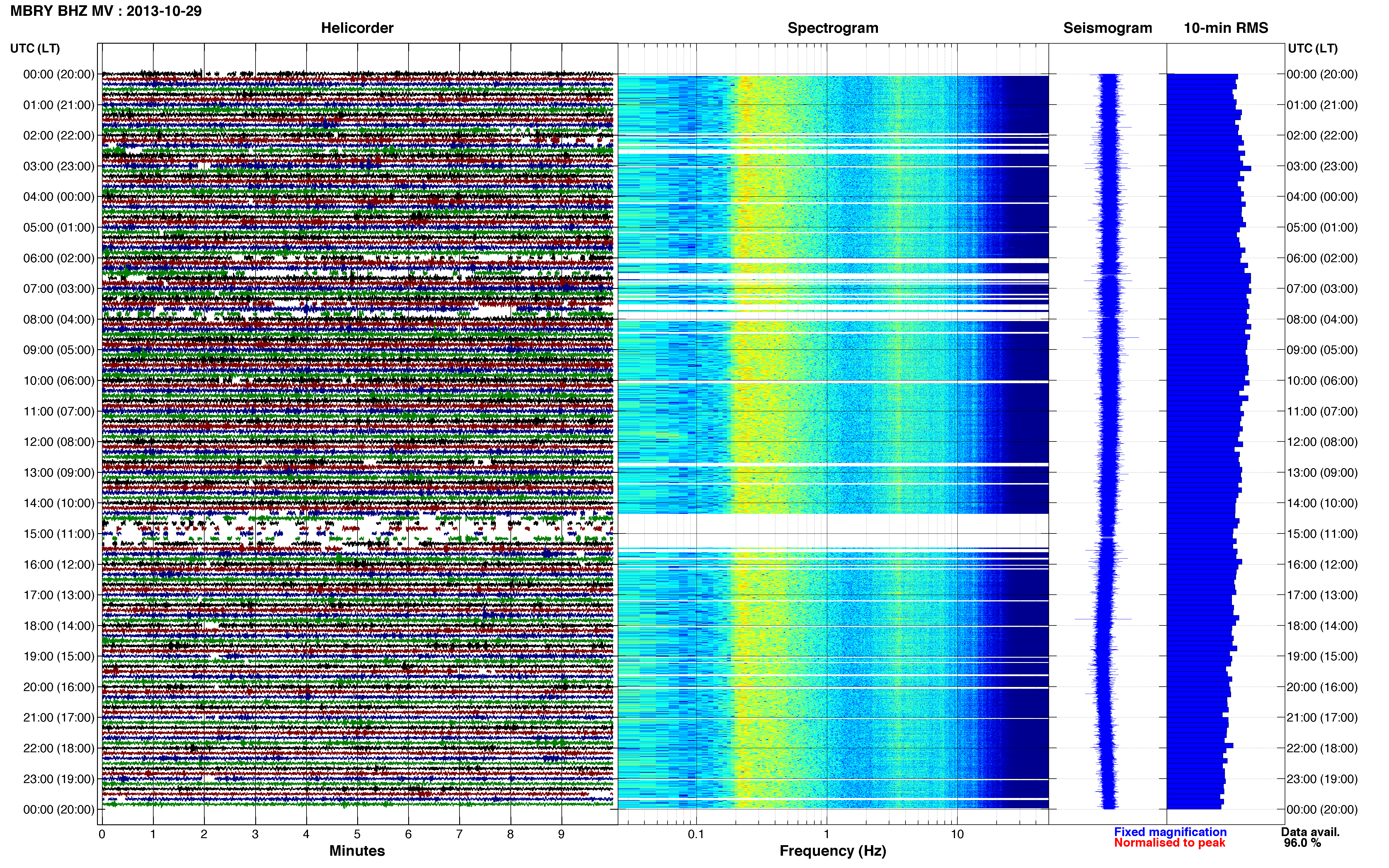
Task: Click left time label '23:00 (19:00)'
Action: pyautogui.click(x=59, y=779)
